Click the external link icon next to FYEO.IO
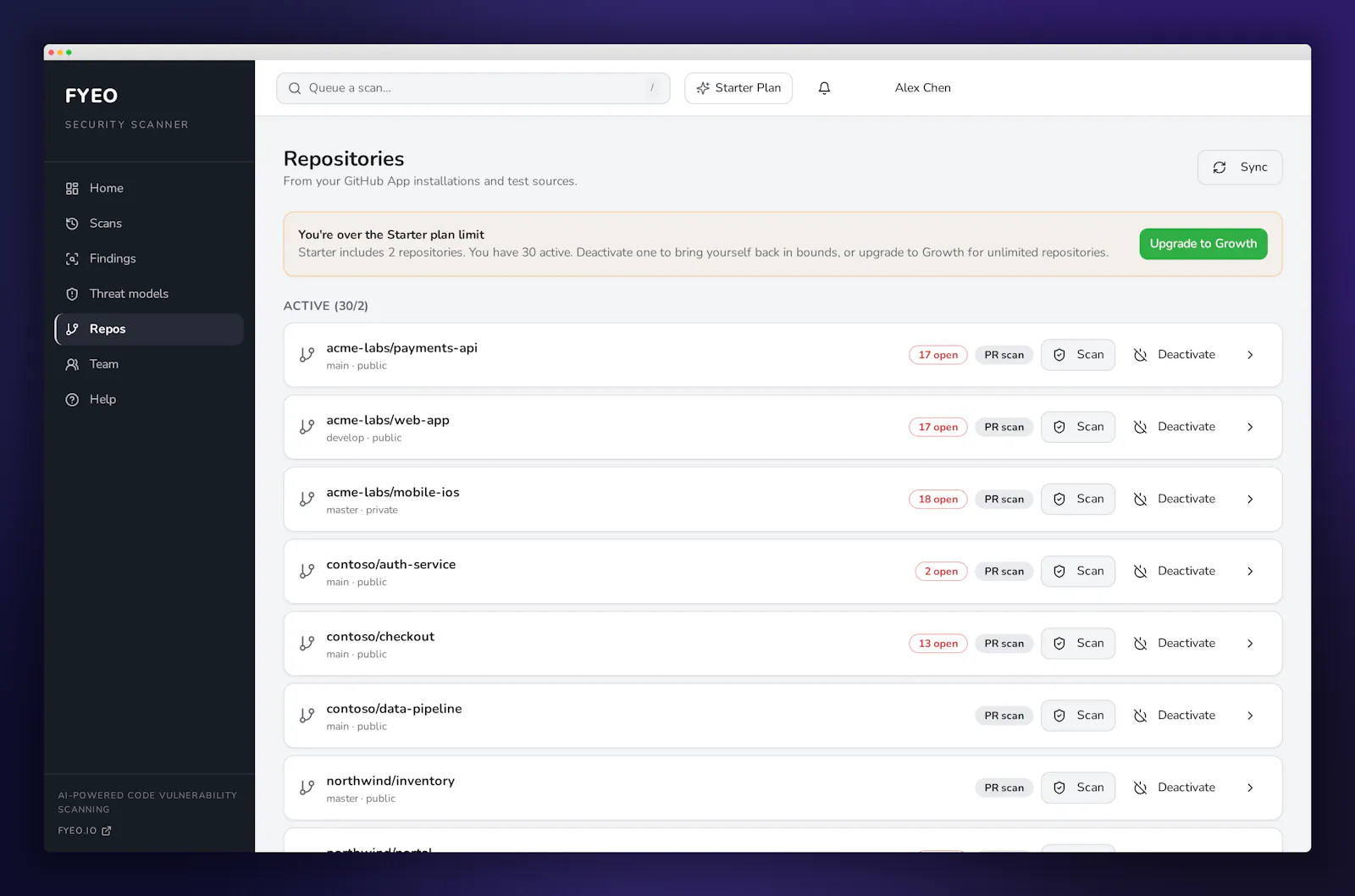 (x=107, y=831)
